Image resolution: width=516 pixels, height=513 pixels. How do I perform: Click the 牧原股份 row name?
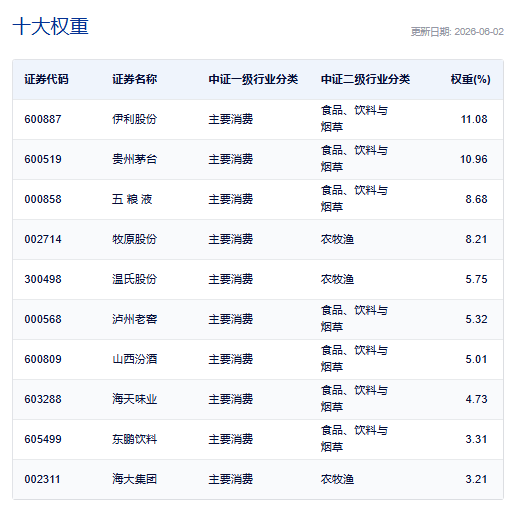pyautogui.click(x=134, y=239)
